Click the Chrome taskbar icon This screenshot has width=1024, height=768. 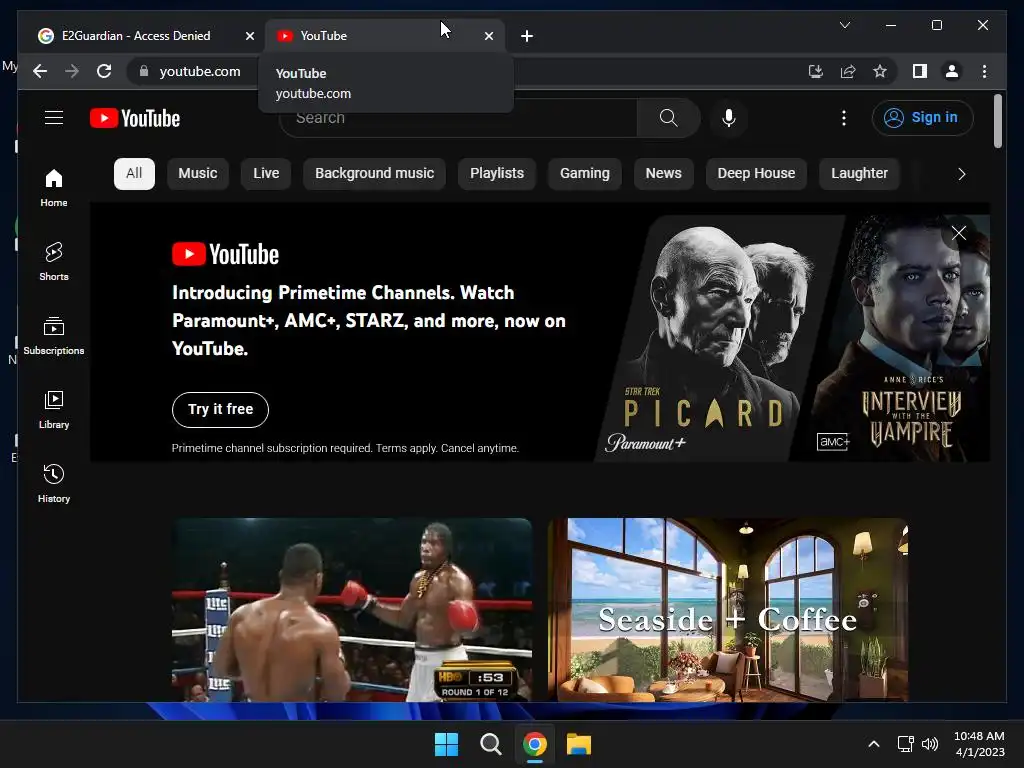pos(534,744)
